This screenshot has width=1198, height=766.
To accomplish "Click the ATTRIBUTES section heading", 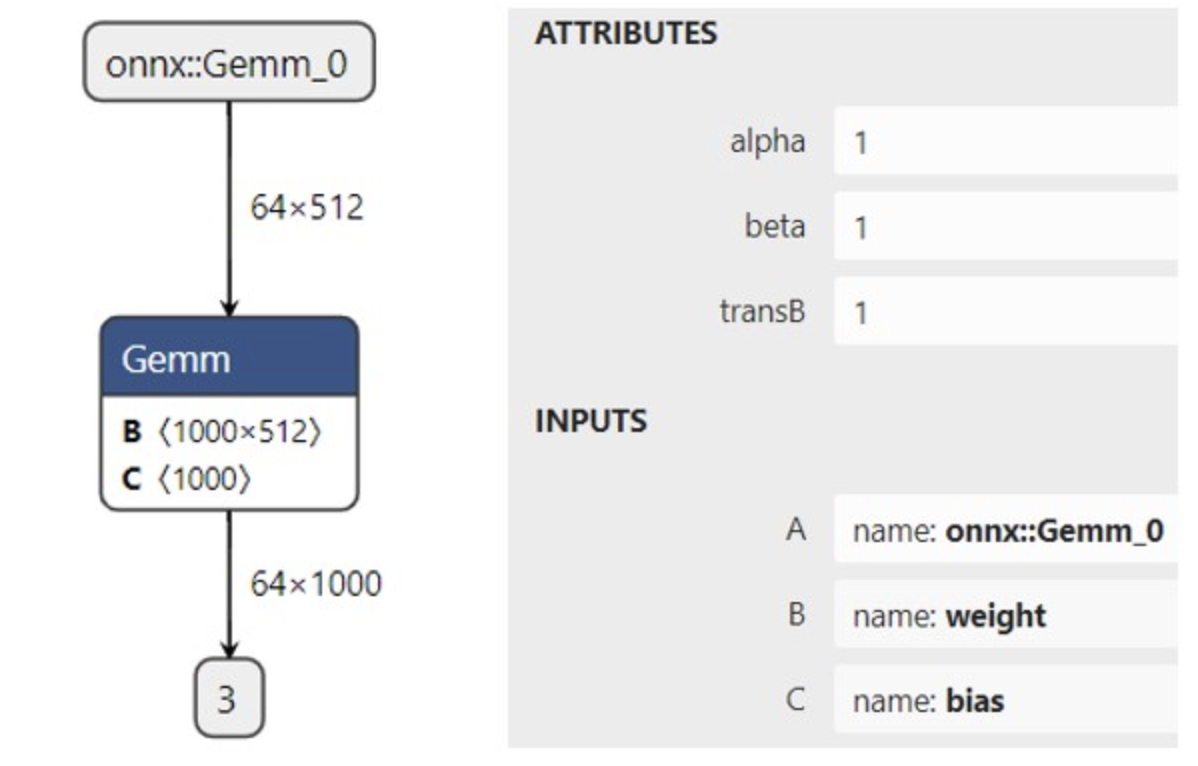I will click(x=626, y=33).
